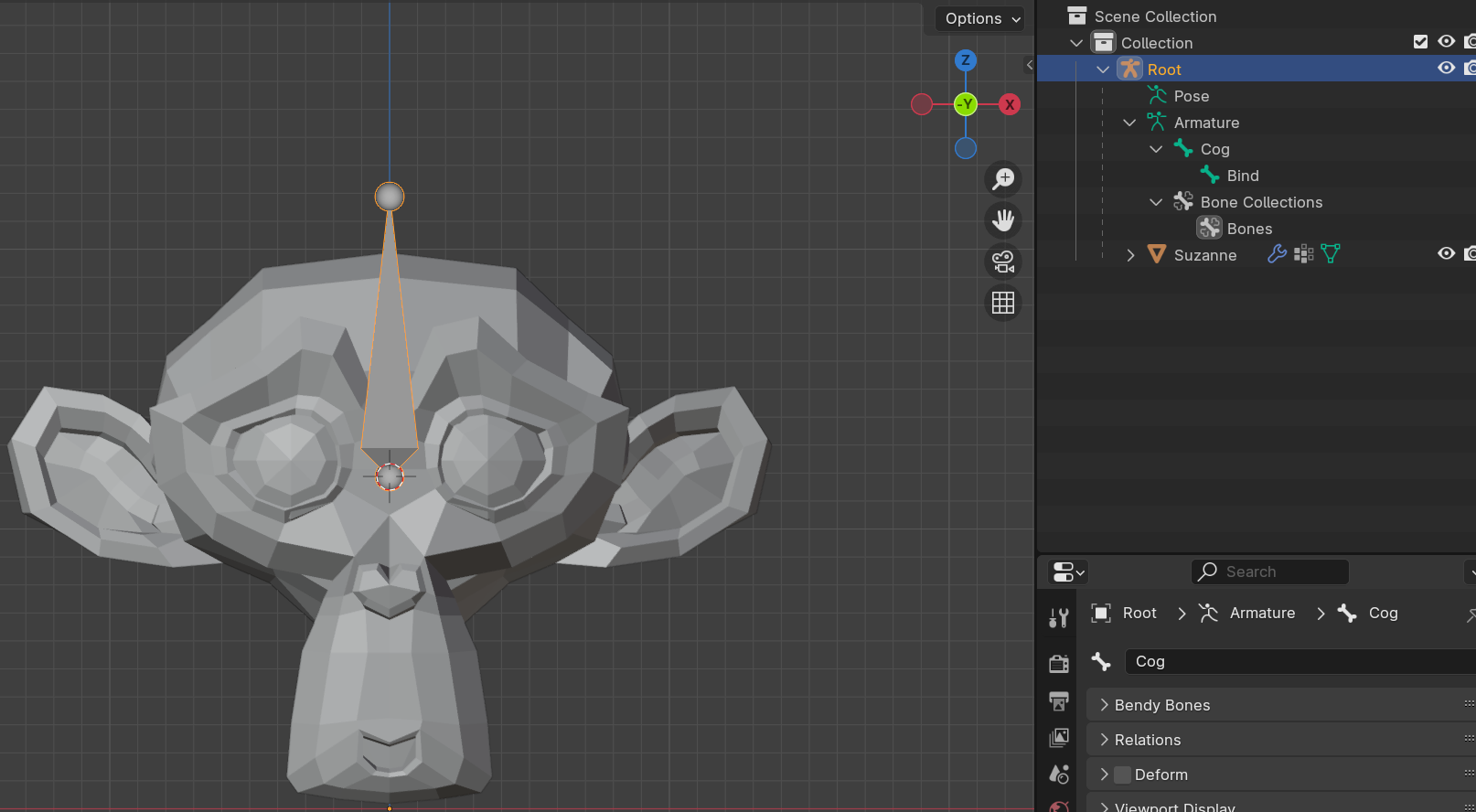Toggle Root render camera icon
The width and height of the screenshot is (1476, 812).
[x=1470, y=68]
